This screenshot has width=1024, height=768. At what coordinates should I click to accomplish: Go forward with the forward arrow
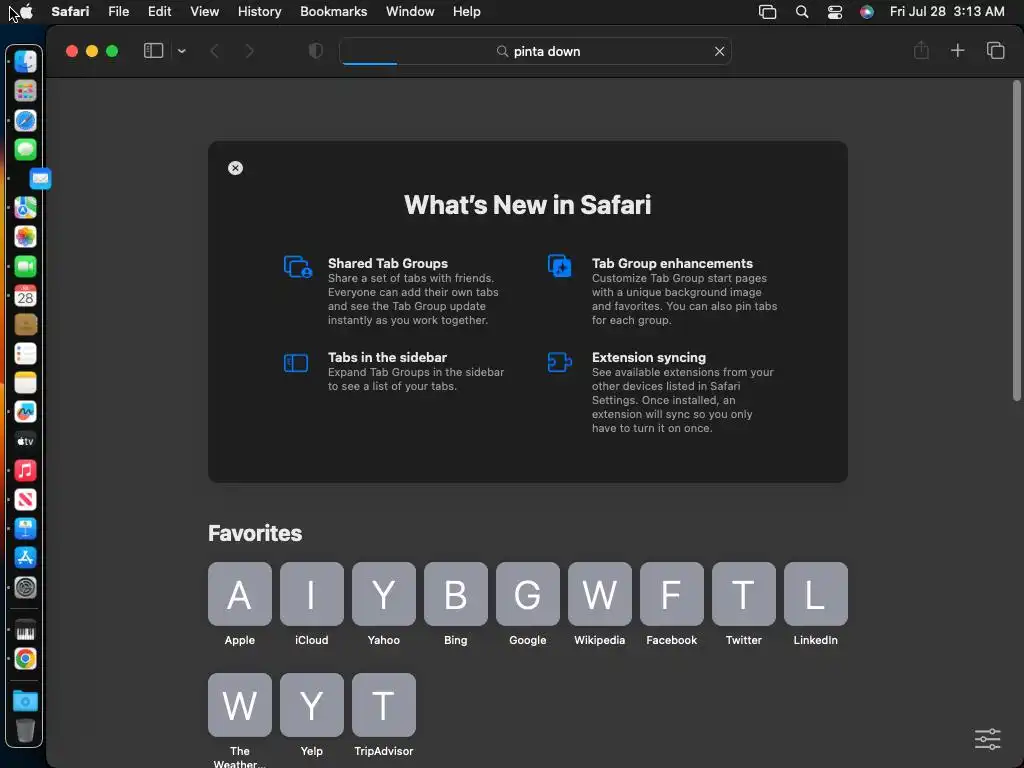[x=249, y=51]
